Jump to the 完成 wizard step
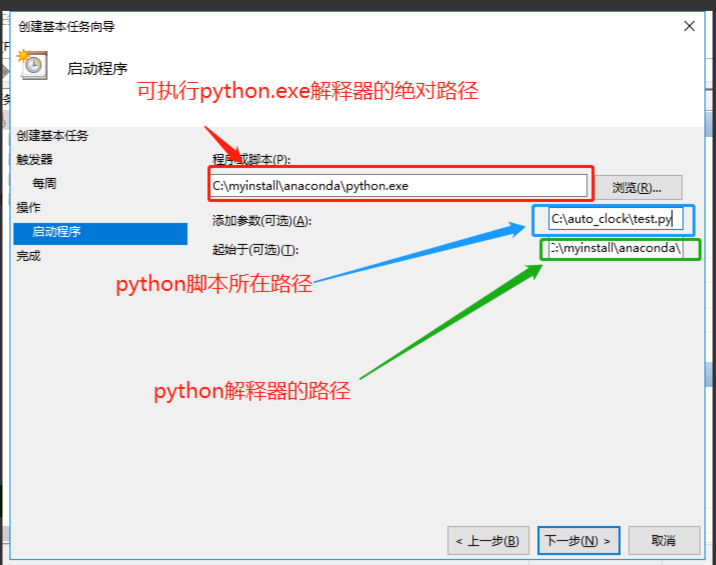 click(29, 256)
